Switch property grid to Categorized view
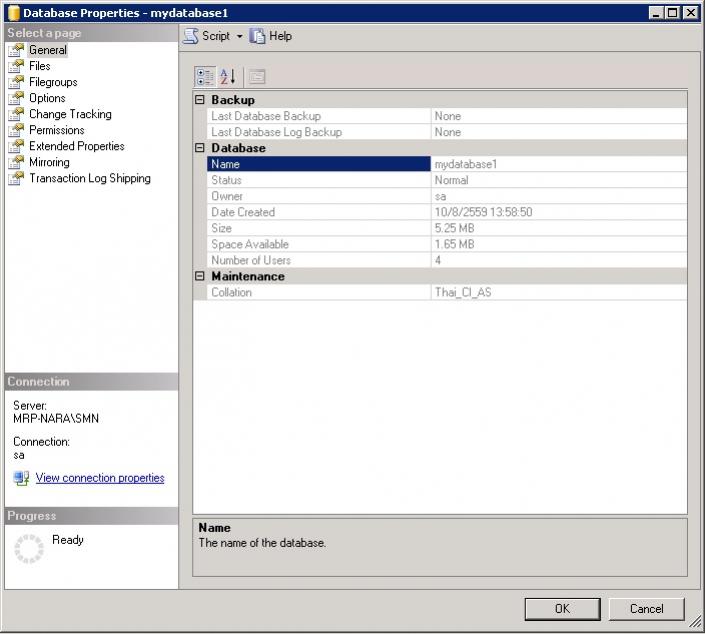The height and width of the screenshot is (634, 705). [x=205, y=77]
